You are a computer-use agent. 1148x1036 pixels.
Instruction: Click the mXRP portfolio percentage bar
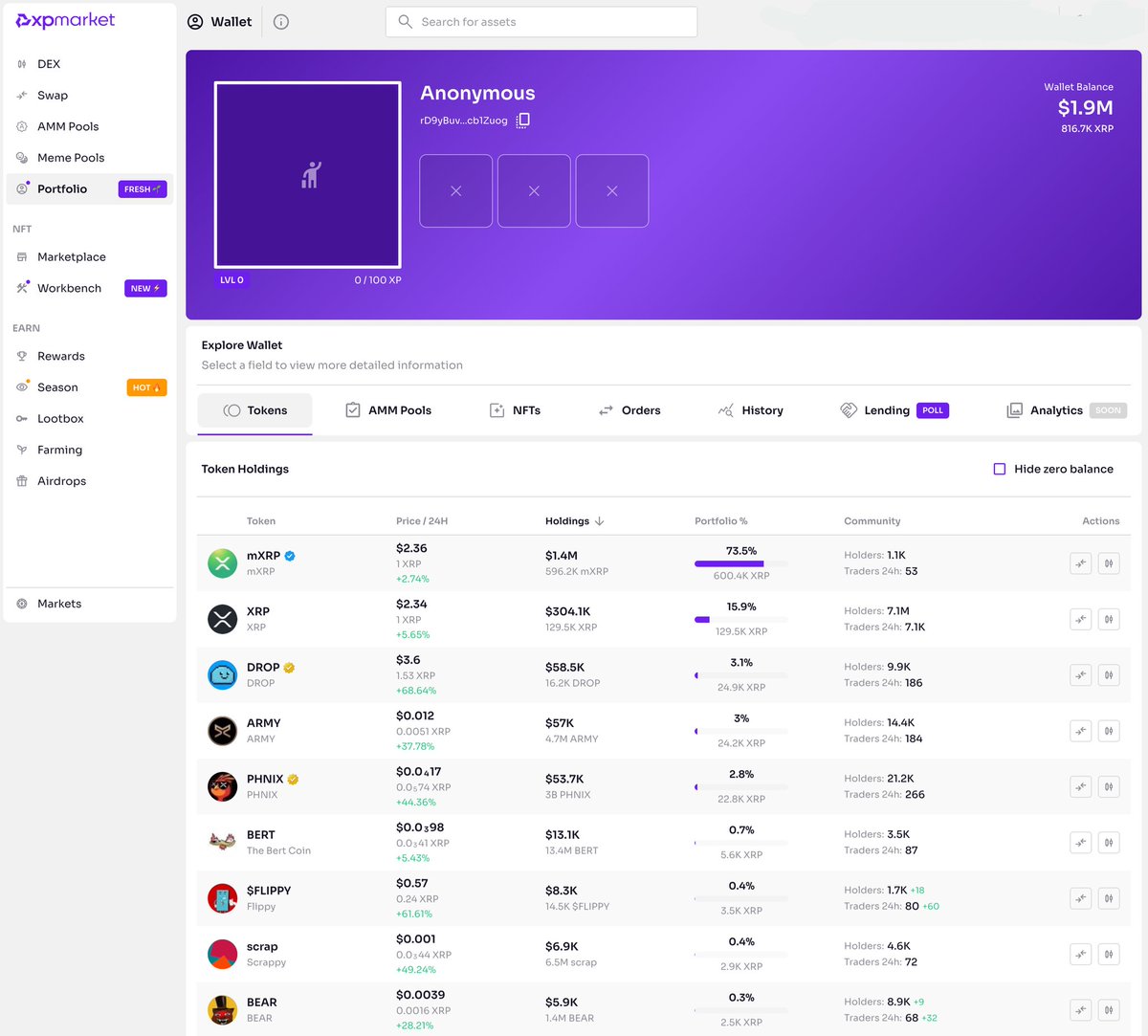[741, 563]
